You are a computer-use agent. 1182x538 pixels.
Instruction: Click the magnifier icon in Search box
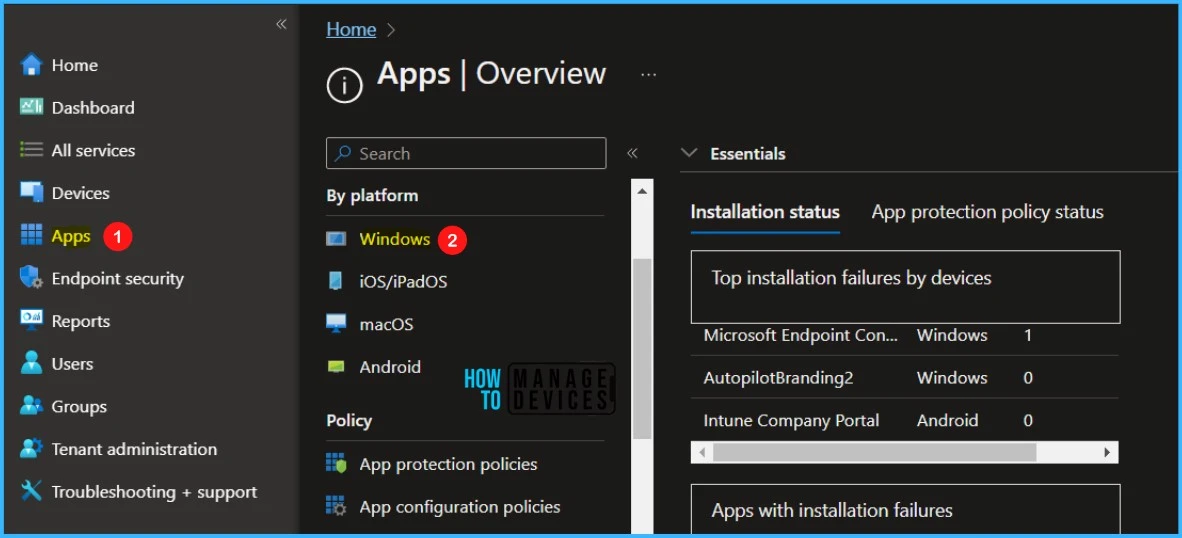pos(342,153)
